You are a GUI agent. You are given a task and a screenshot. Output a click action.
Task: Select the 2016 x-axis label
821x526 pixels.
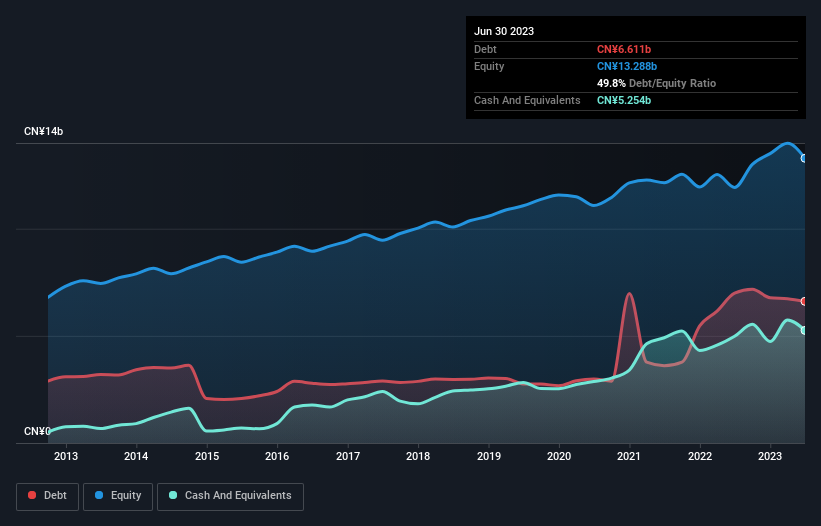[277, 456]
